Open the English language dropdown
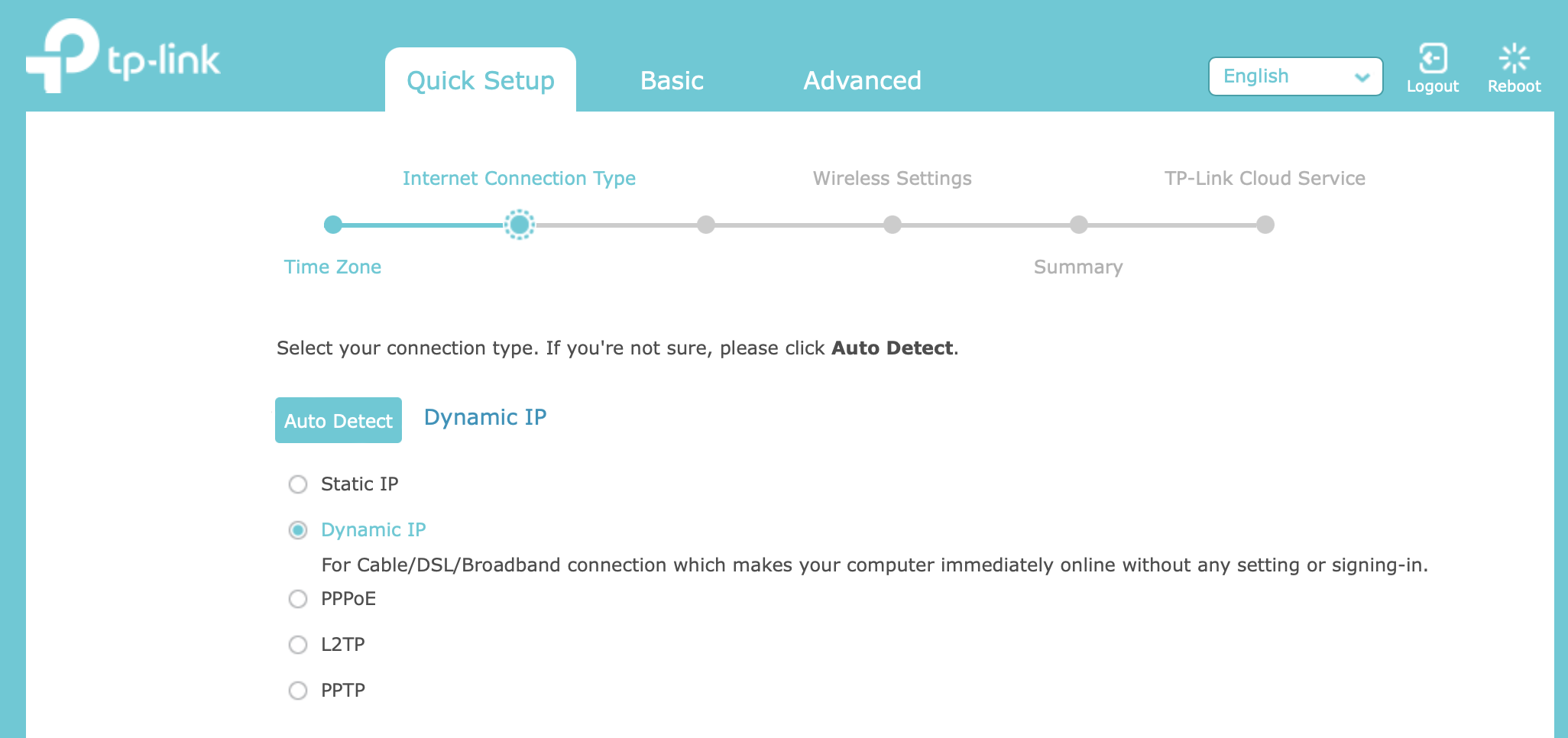Image resolution: width=1568 pixels, height=738 pixels. point(1295,76)
